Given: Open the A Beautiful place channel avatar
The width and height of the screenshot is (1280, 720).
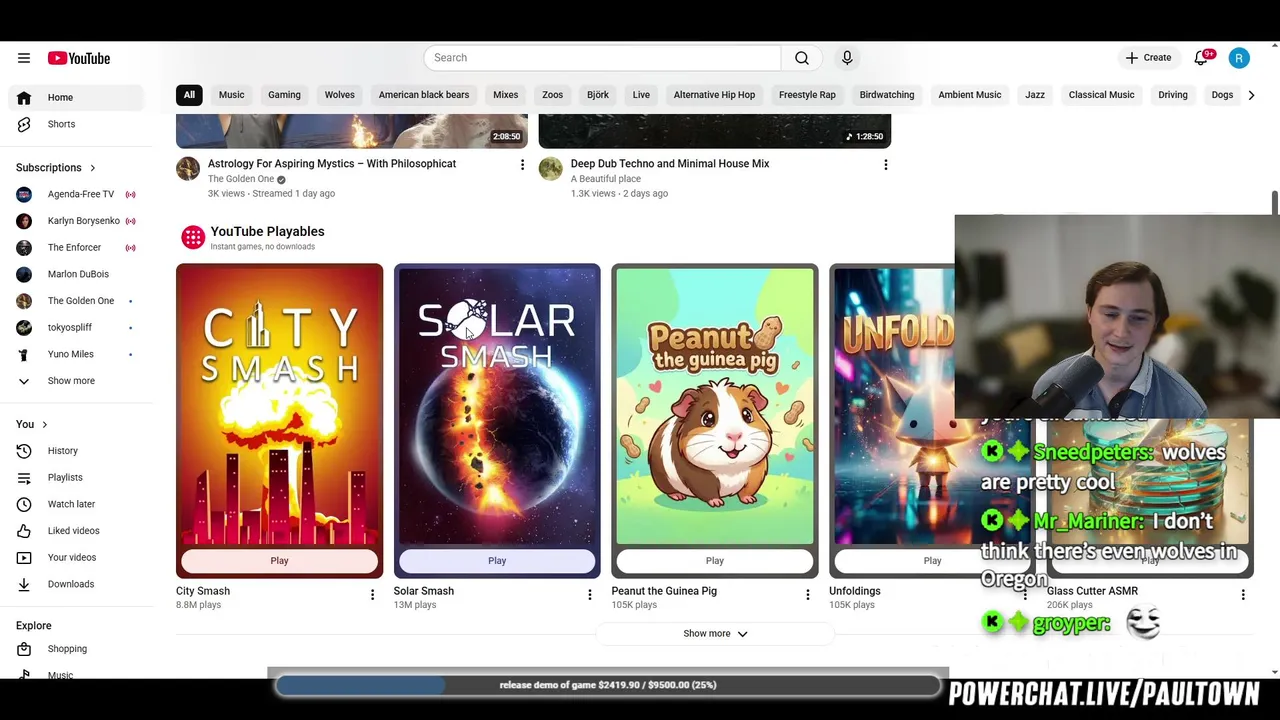Looking at the screenshot, I should tap(551, 169).
